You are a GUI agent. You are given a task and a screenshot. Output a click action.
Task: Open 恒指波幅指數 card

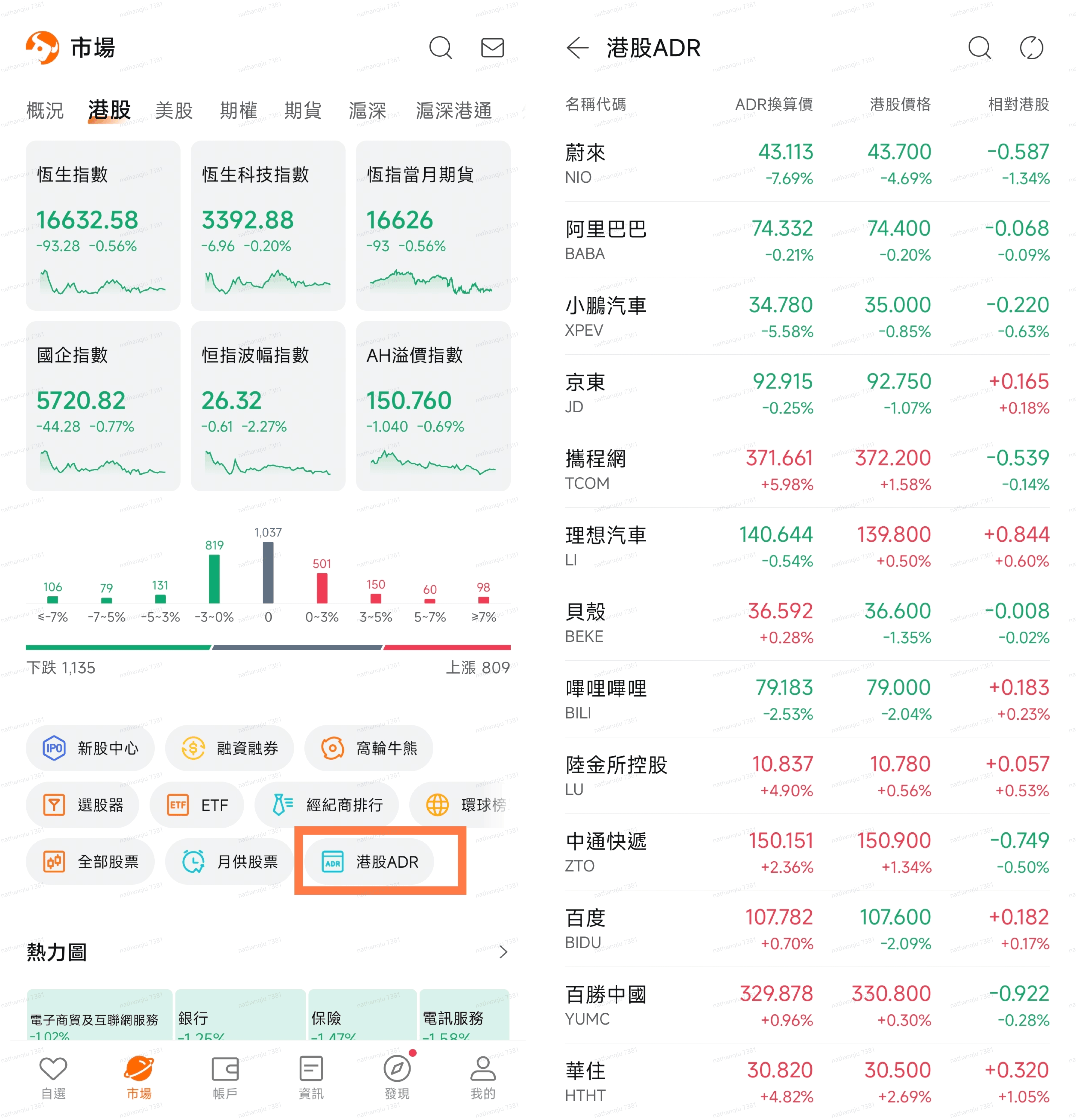click(268, 406)
